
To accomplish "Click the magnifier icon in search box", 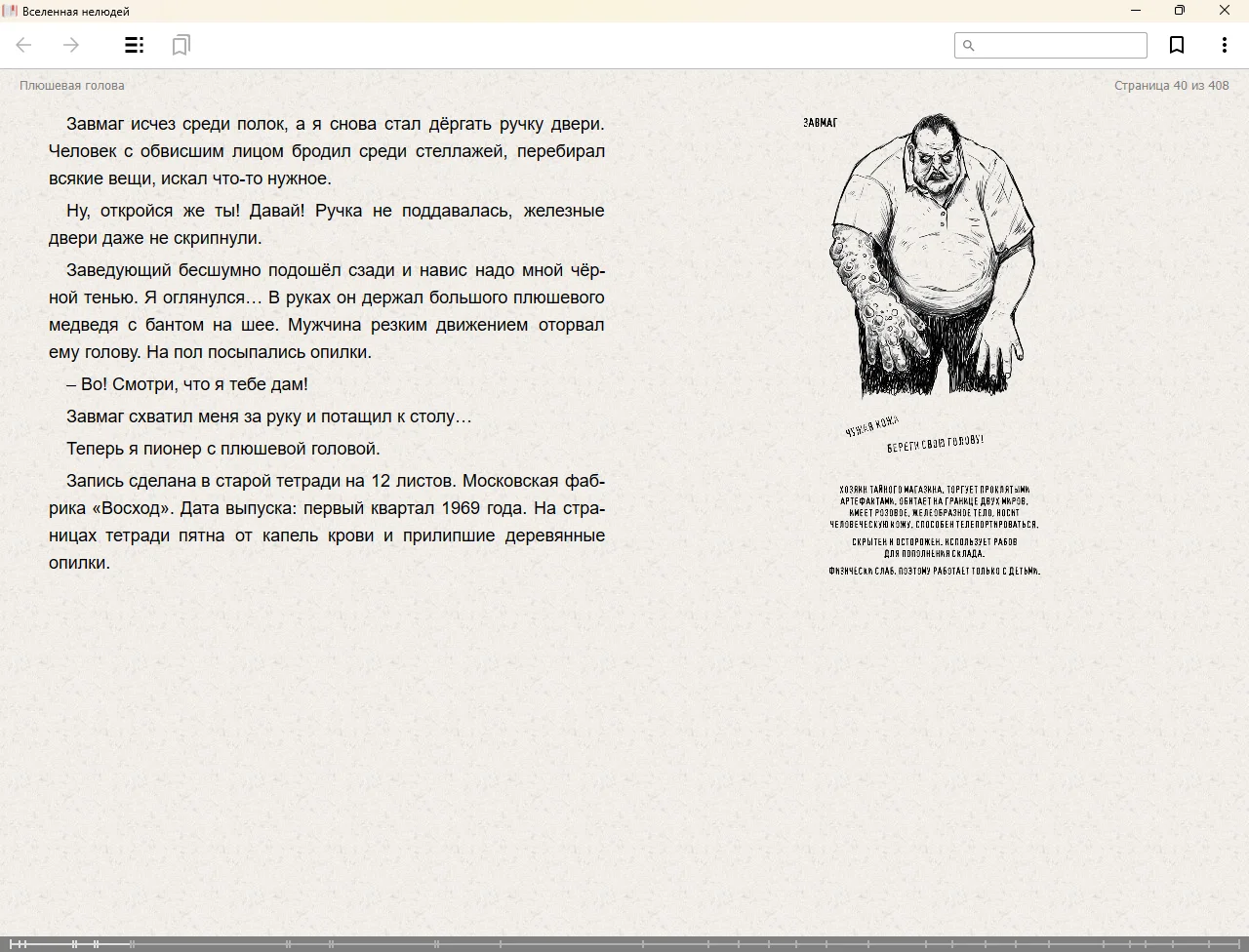I will (x=968, y=45).
